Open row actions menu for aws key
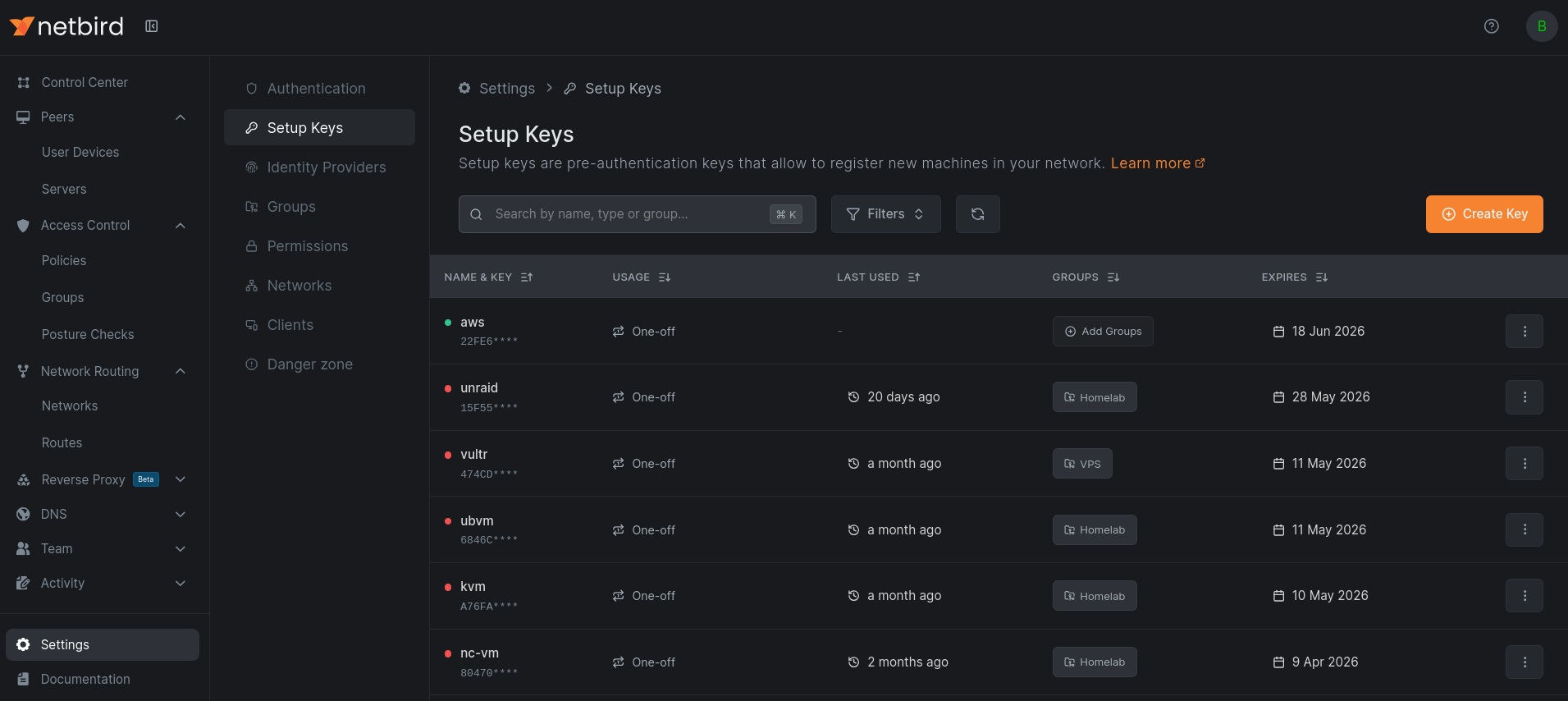Screen dimensions: 1568x701 coord(1525,332)
